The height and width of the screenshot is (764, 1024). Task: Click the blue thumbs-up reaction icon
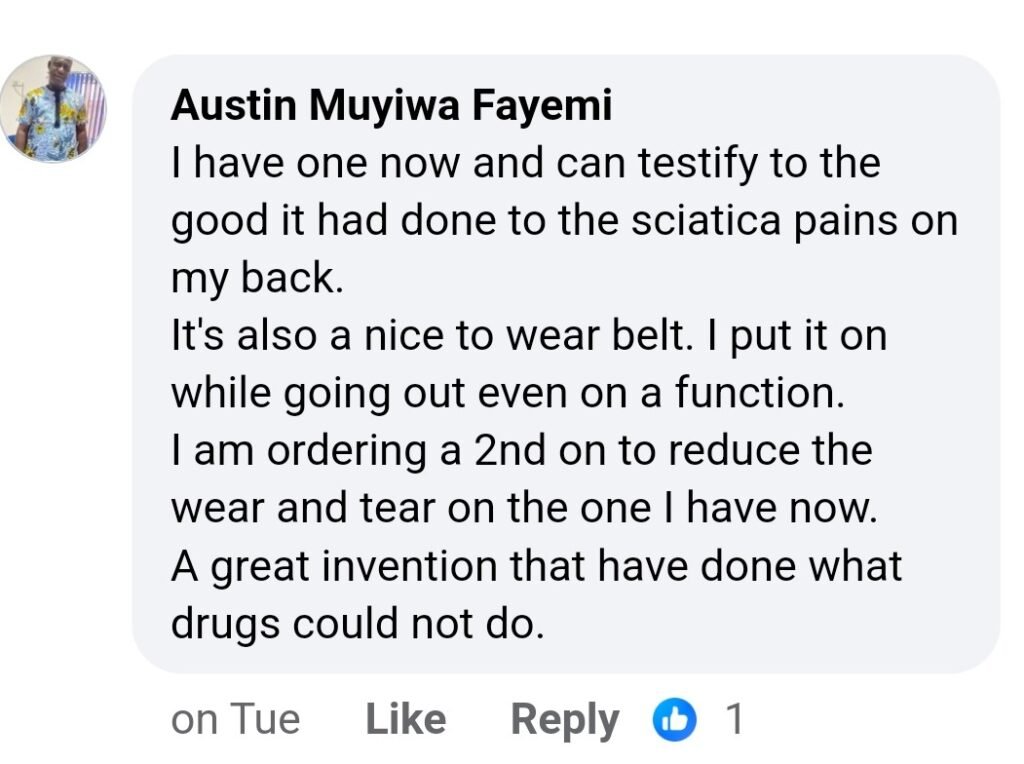[674, 719]
